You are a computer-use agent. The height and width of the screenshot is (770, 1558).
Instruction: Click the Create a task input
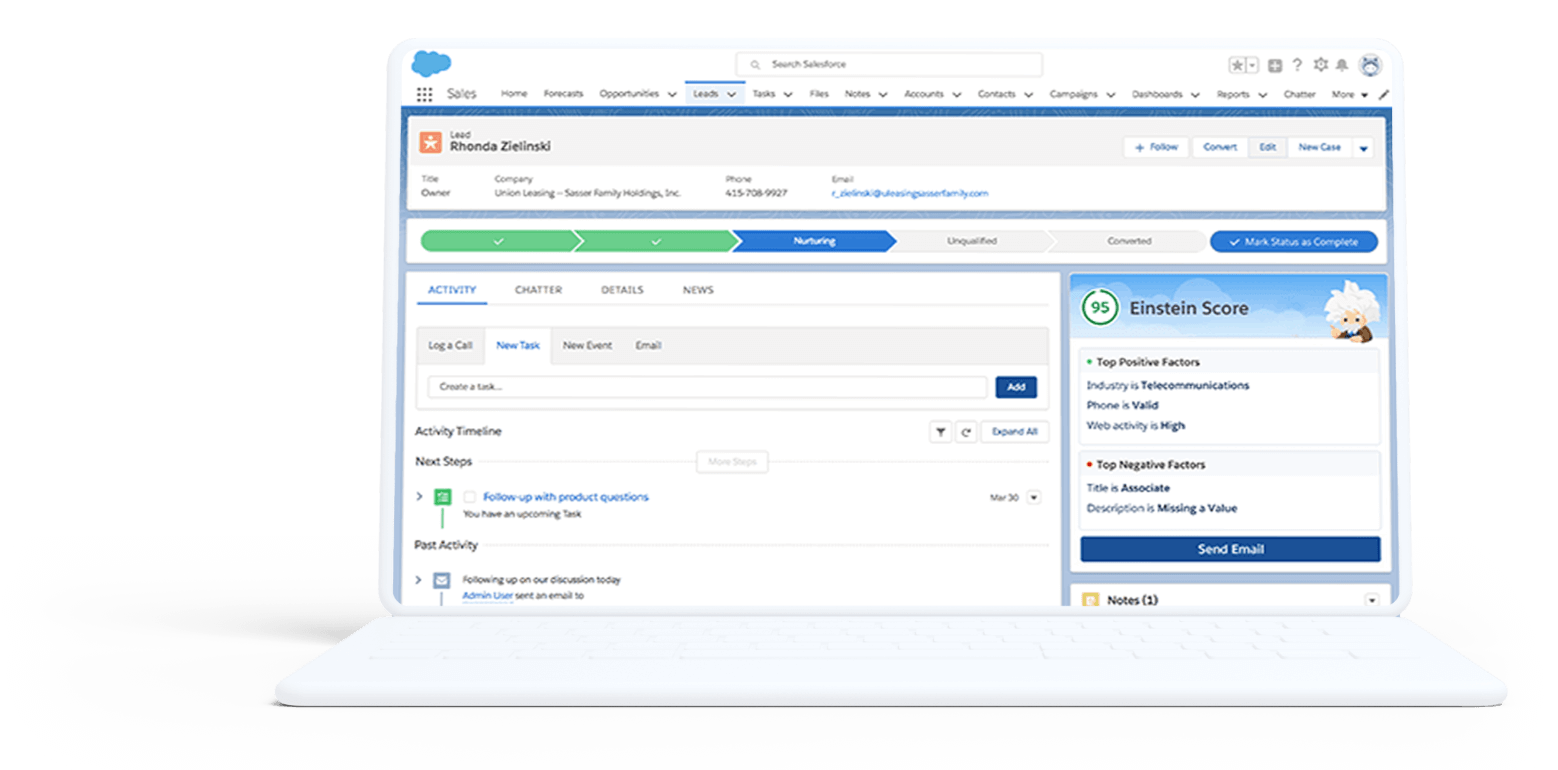pyautogui.click(x=707, y=387)
